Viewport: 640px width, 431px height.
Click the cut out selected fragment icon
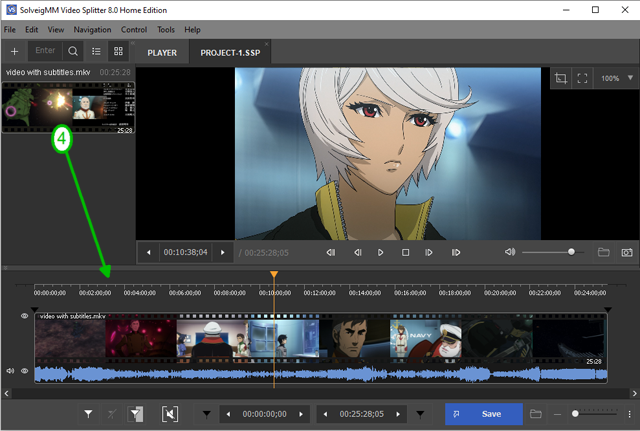(x=170, y=414)
